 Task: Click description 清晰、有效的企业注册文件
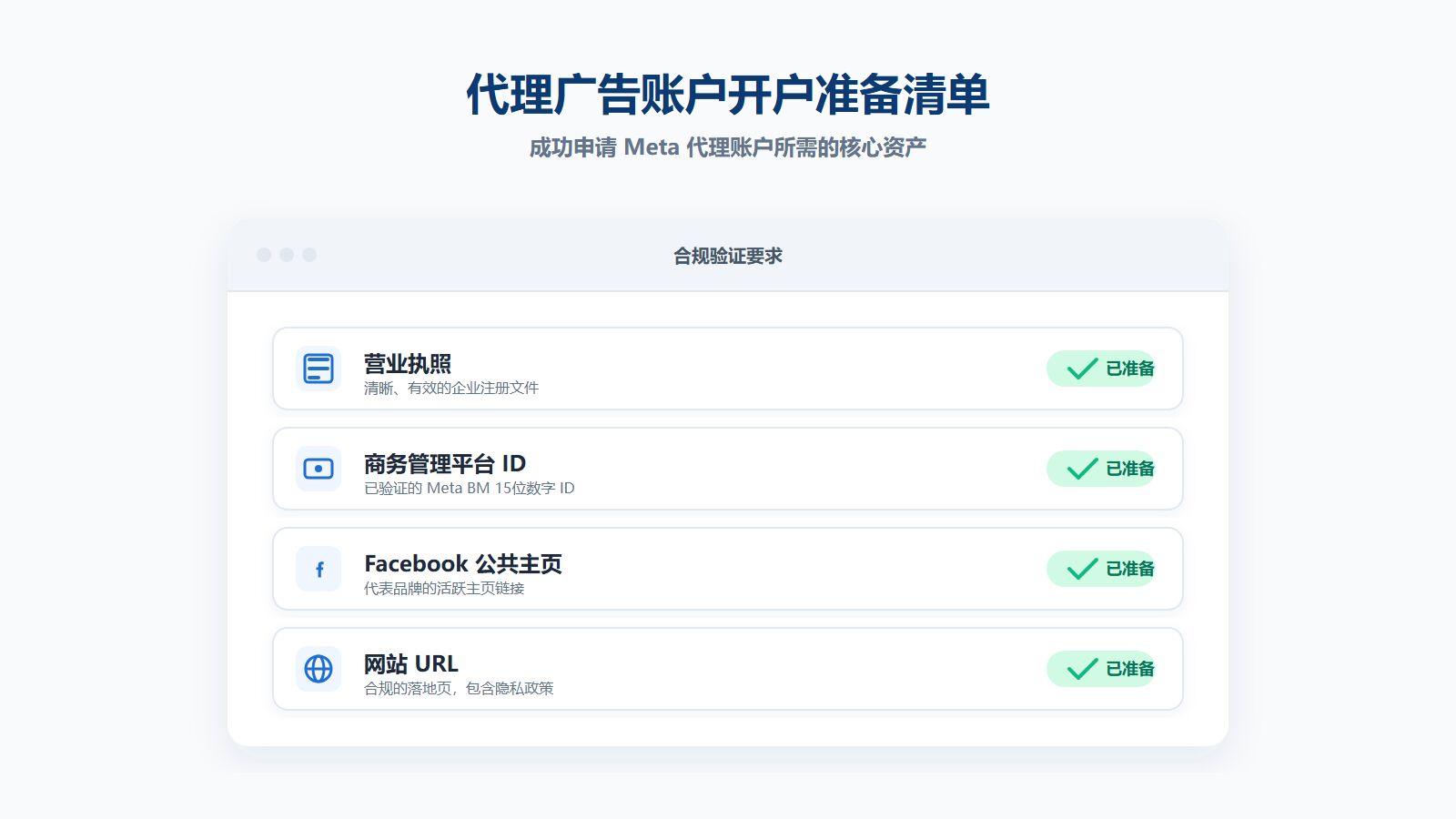pos(451,389)
